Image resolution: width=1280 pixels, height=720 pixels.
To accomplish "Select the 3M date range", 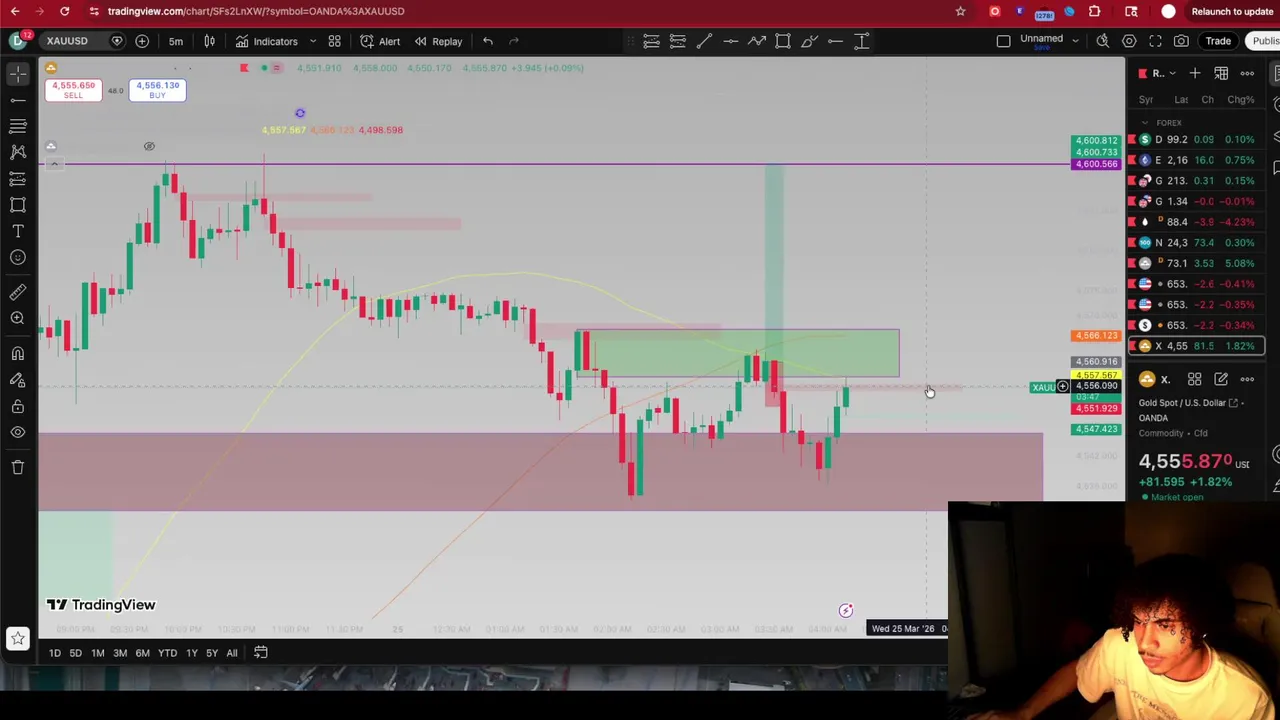I will [120, 653].
